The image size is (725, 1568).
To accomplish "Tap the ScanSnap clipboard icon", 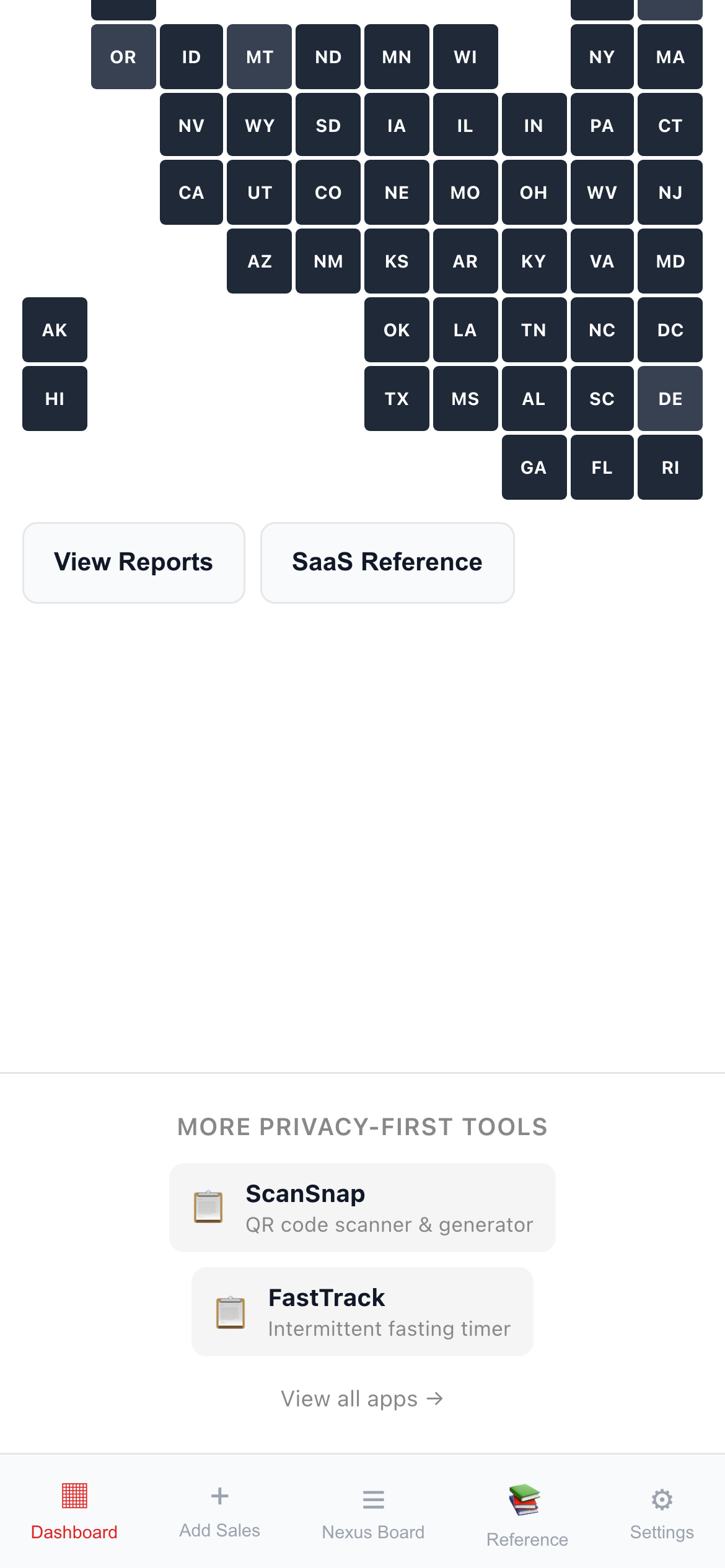I will (209, 1207).
